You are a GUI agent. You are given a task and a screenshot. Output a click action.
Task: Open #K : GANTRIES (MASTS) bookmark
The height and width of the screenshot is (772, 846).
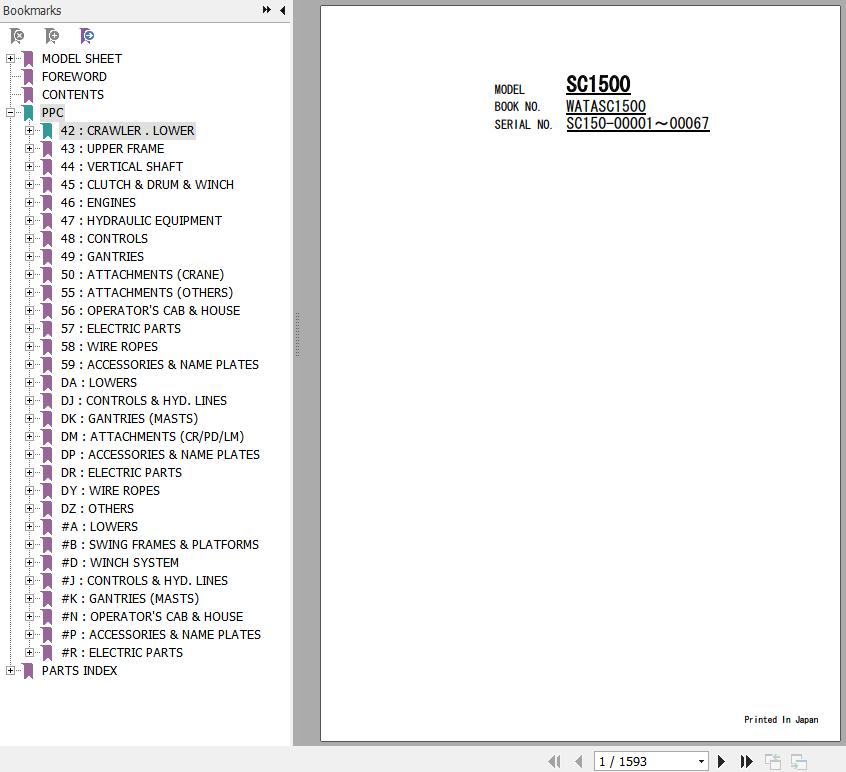point(129,598)
